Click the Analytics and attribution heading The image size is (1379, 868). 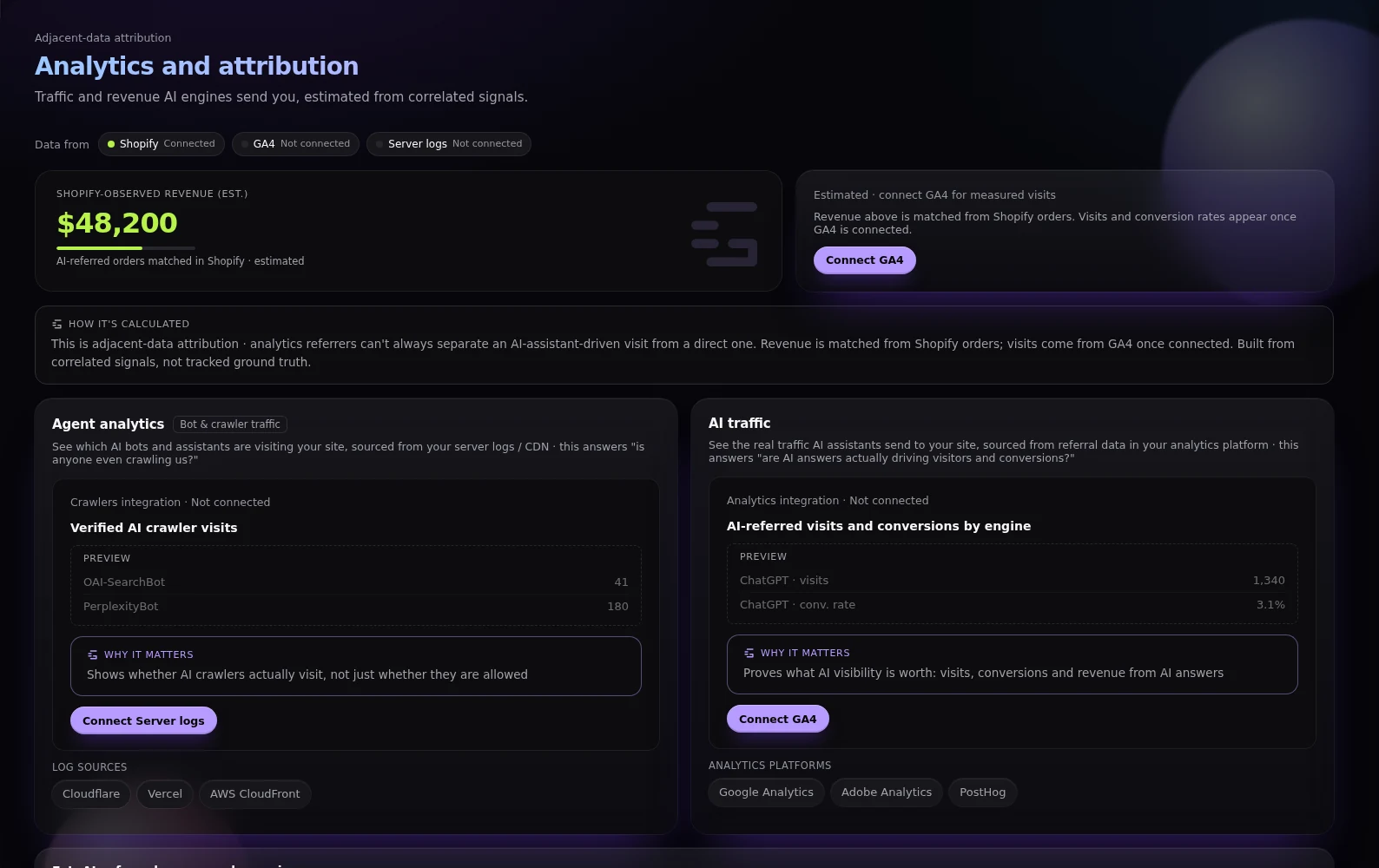click(x=196, y=66)
